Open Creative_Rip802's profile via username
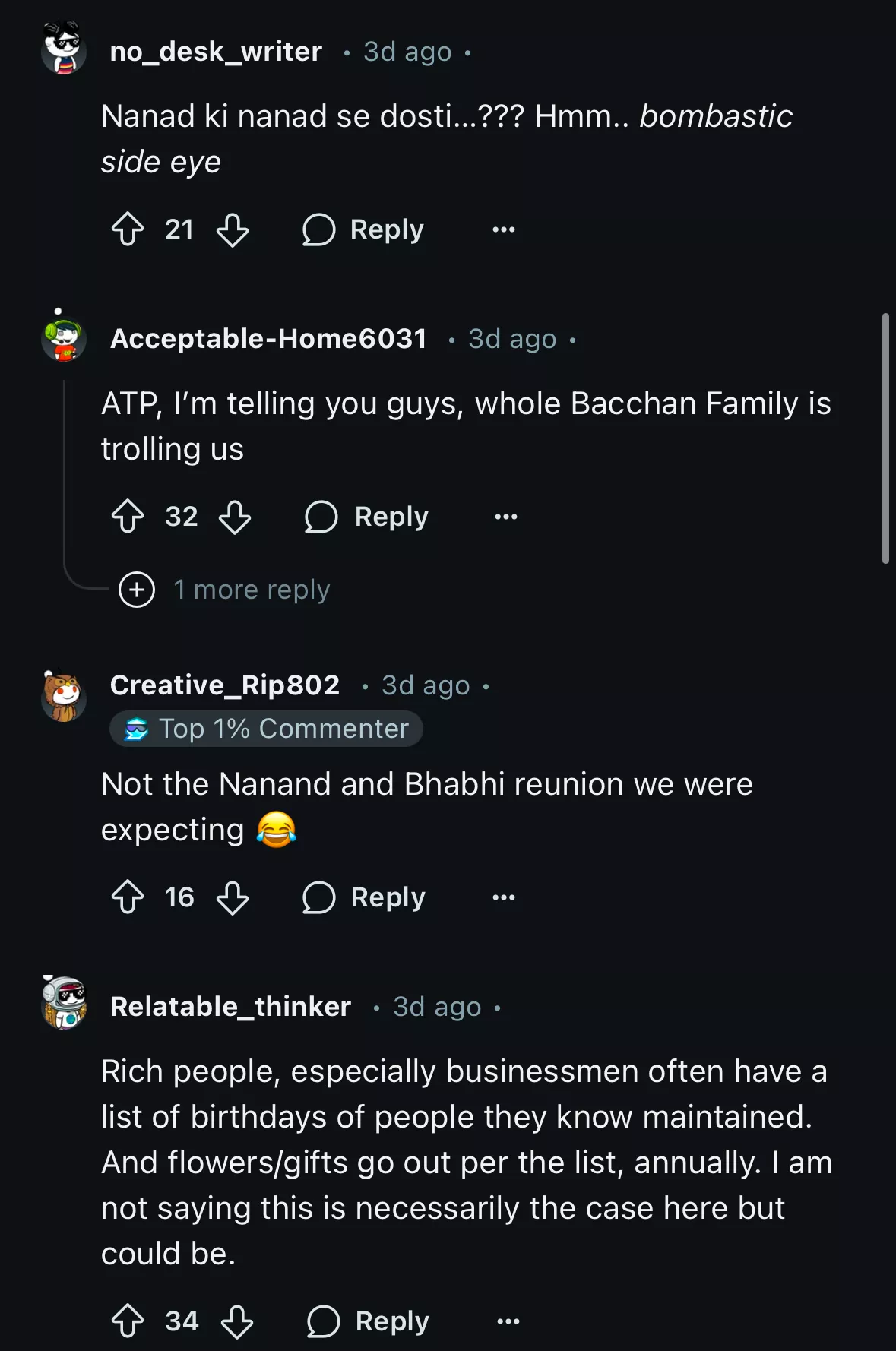 tap(225, 685)
